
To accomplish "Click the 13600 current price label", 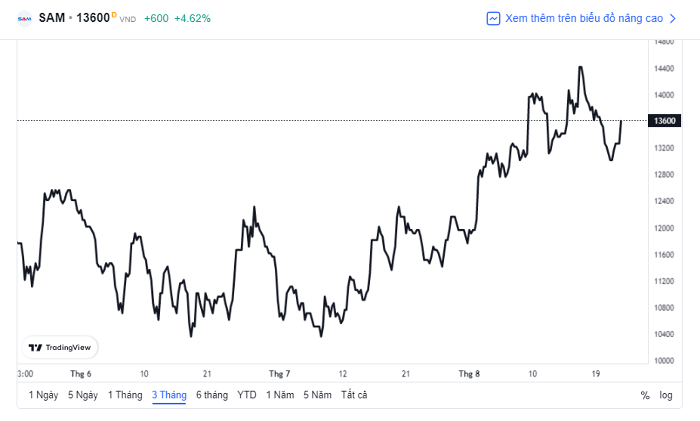I will click(x=664, y=121).
